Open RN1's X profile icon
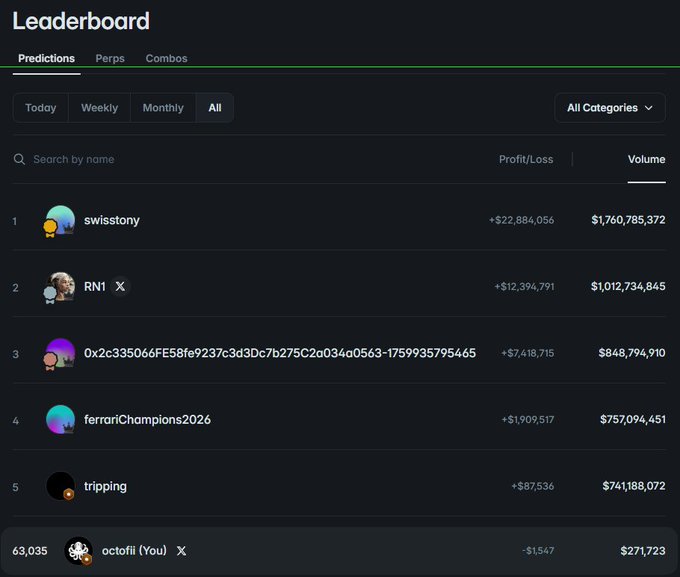The image size is (680, 577). point(120,286)
